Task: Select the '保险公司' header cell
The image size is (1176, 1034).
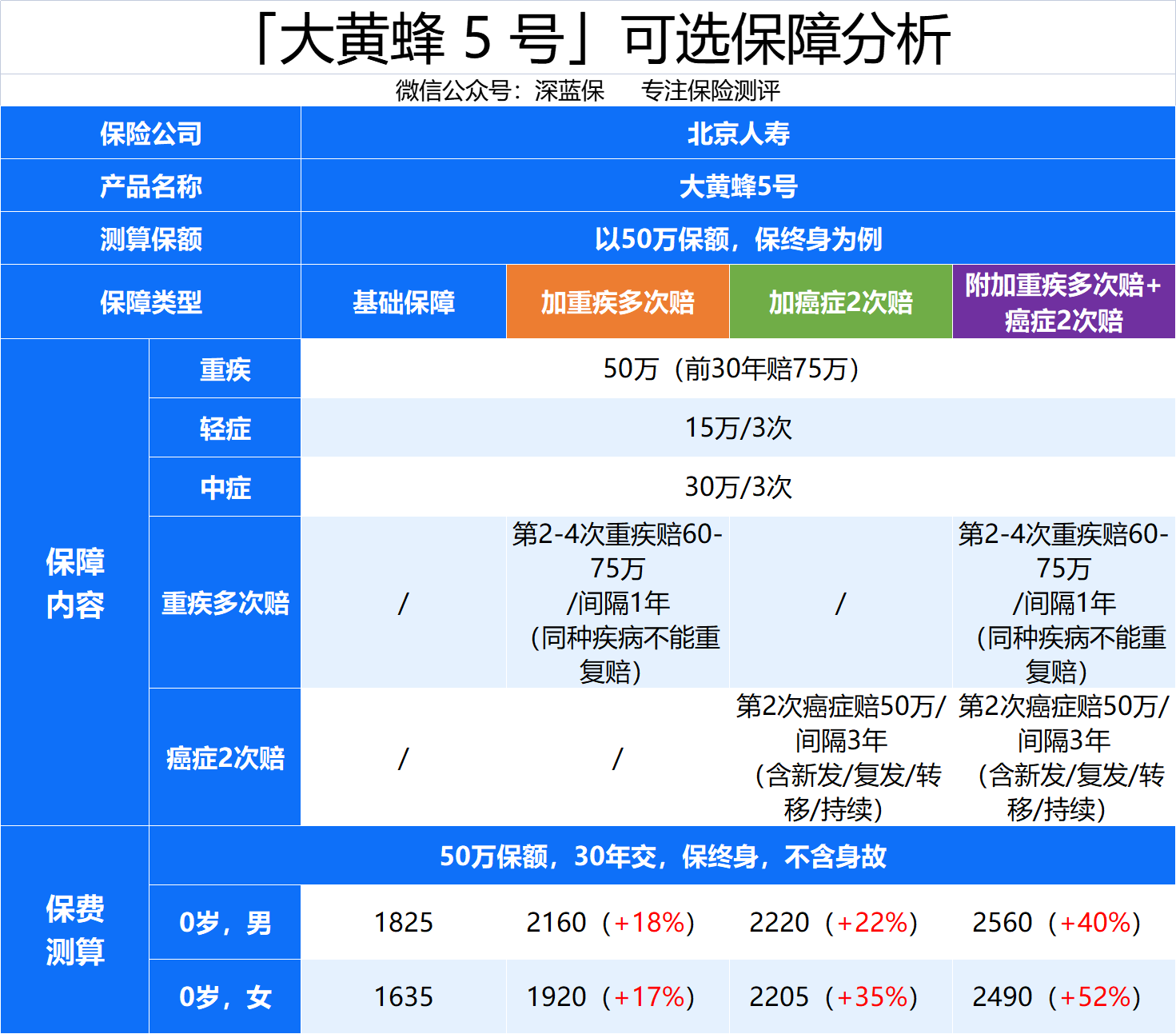Action: (150, 133)
